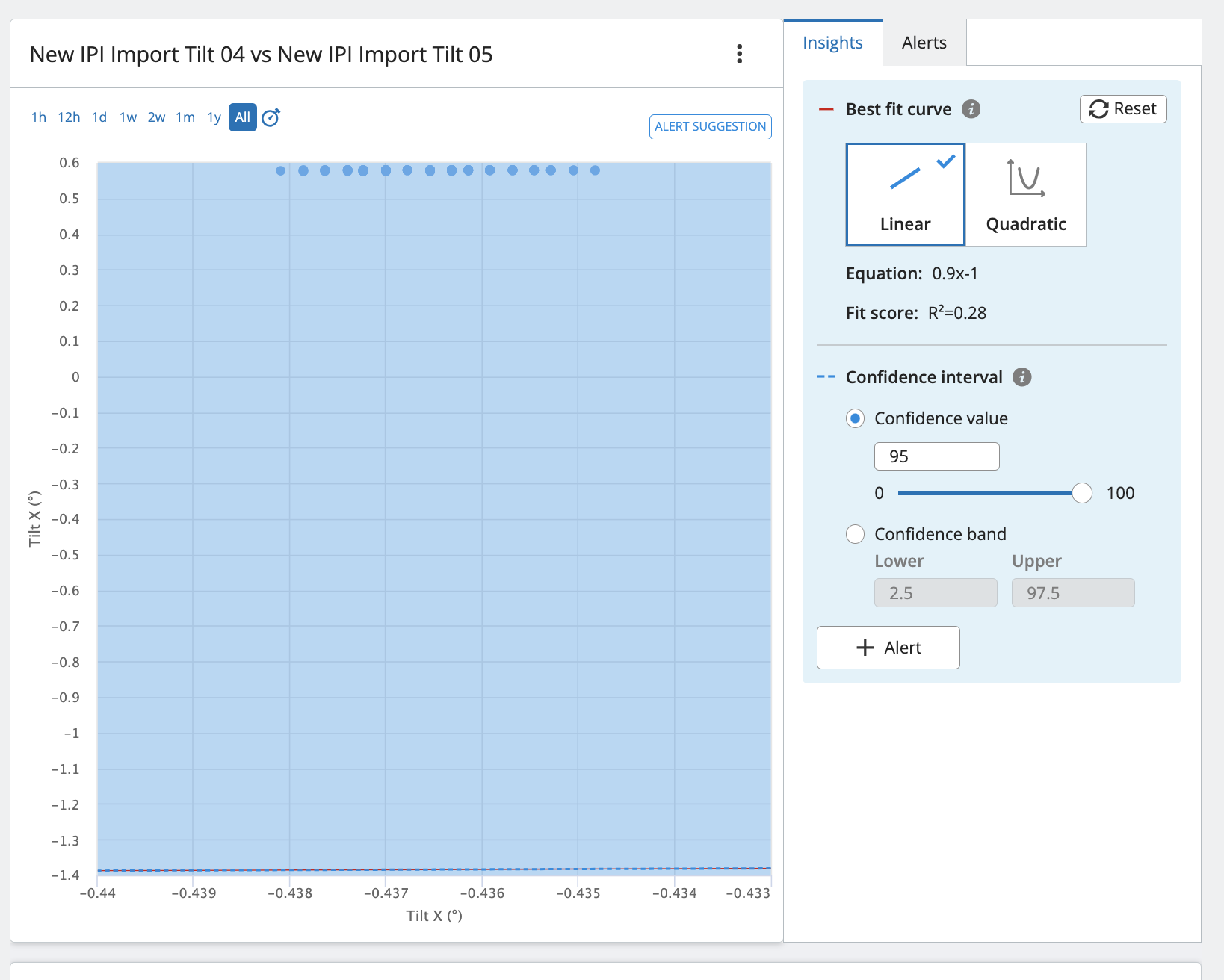
Task: Select the Confidence value radio button
Action: (855, 418)
